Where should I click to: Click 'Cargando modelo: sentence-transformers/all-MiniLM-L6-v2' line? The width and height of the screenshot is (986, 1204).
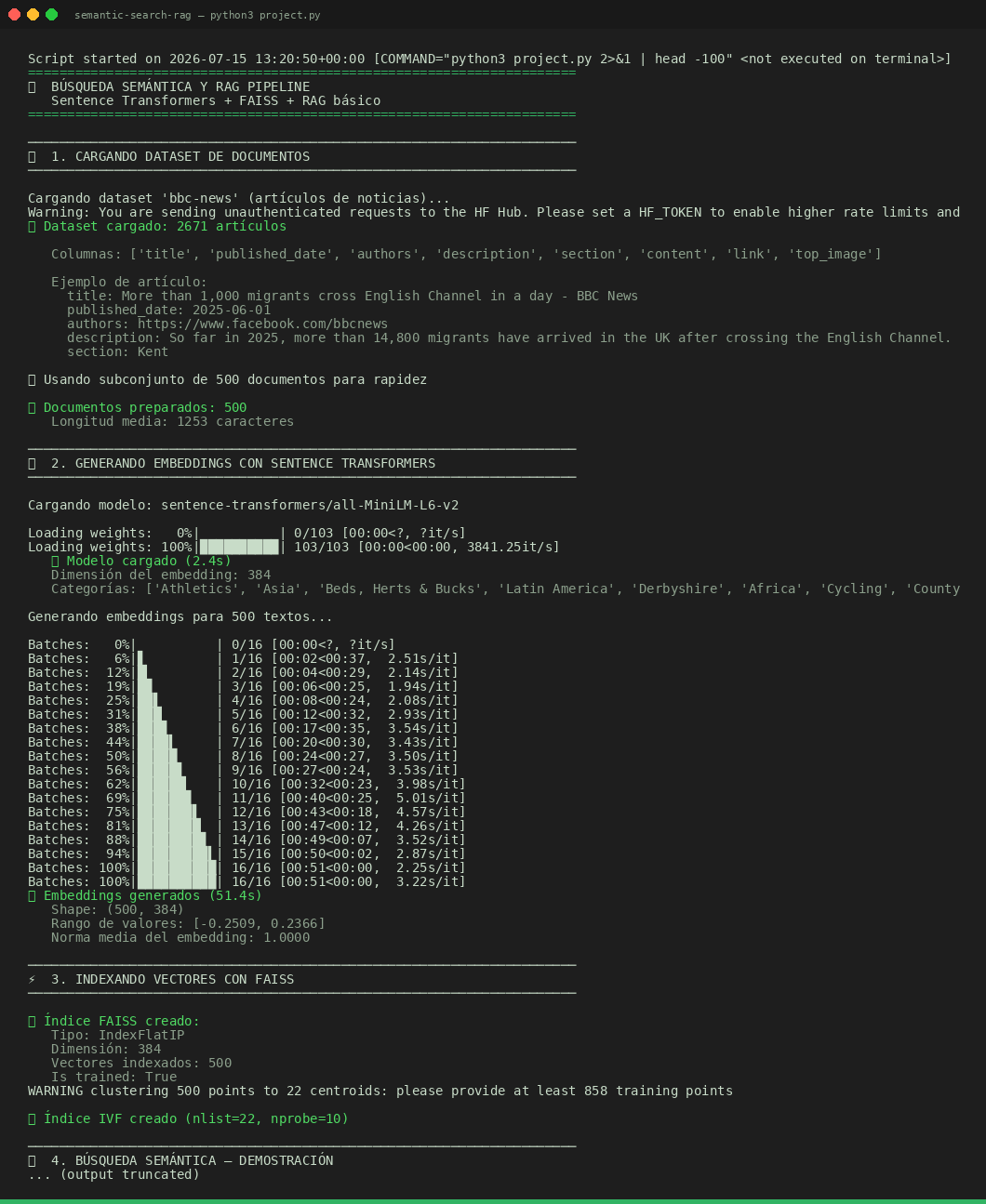pos(243,505)
